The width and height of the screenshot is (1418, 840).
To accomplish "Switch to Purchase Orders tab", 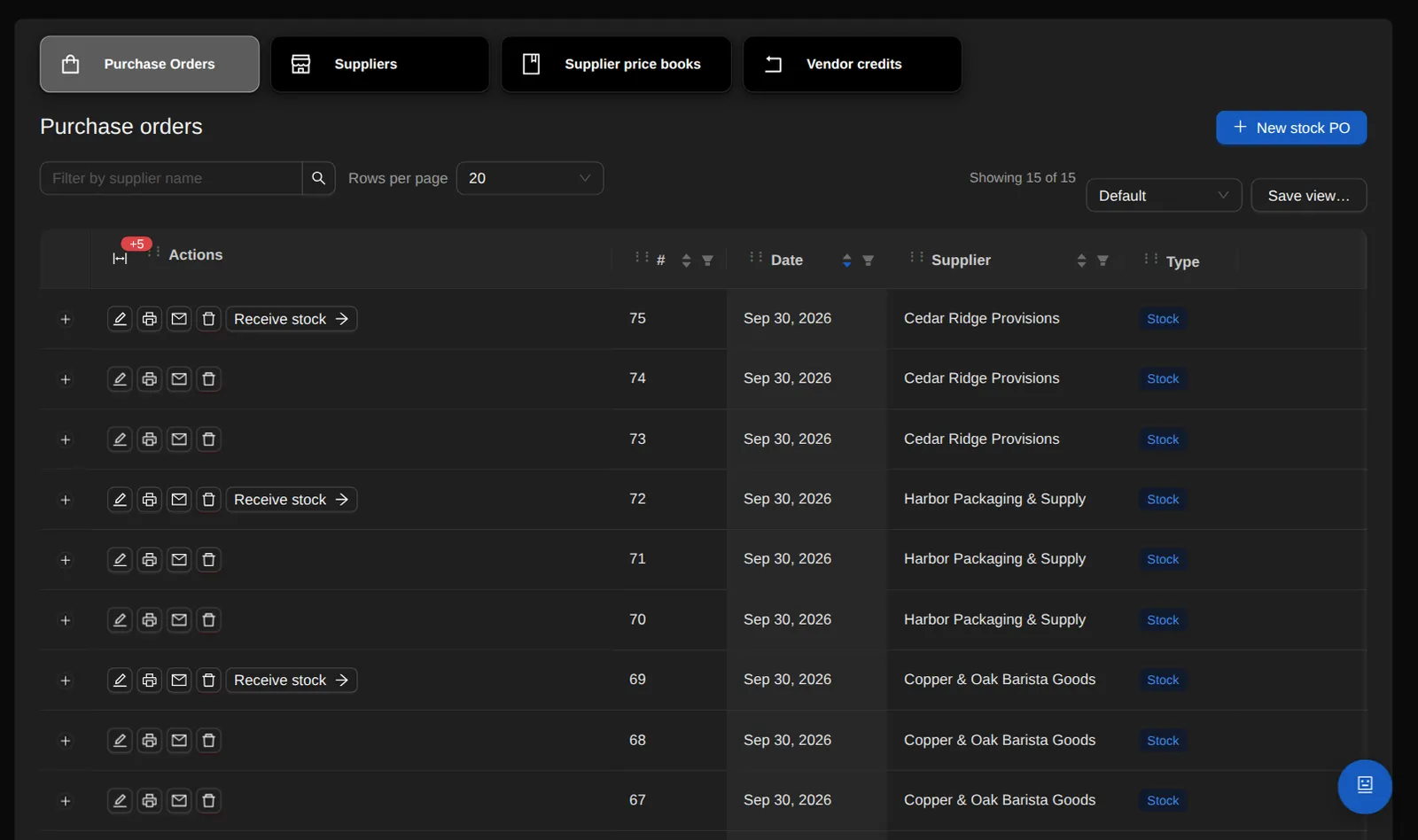I will click(x=150, y=64).
